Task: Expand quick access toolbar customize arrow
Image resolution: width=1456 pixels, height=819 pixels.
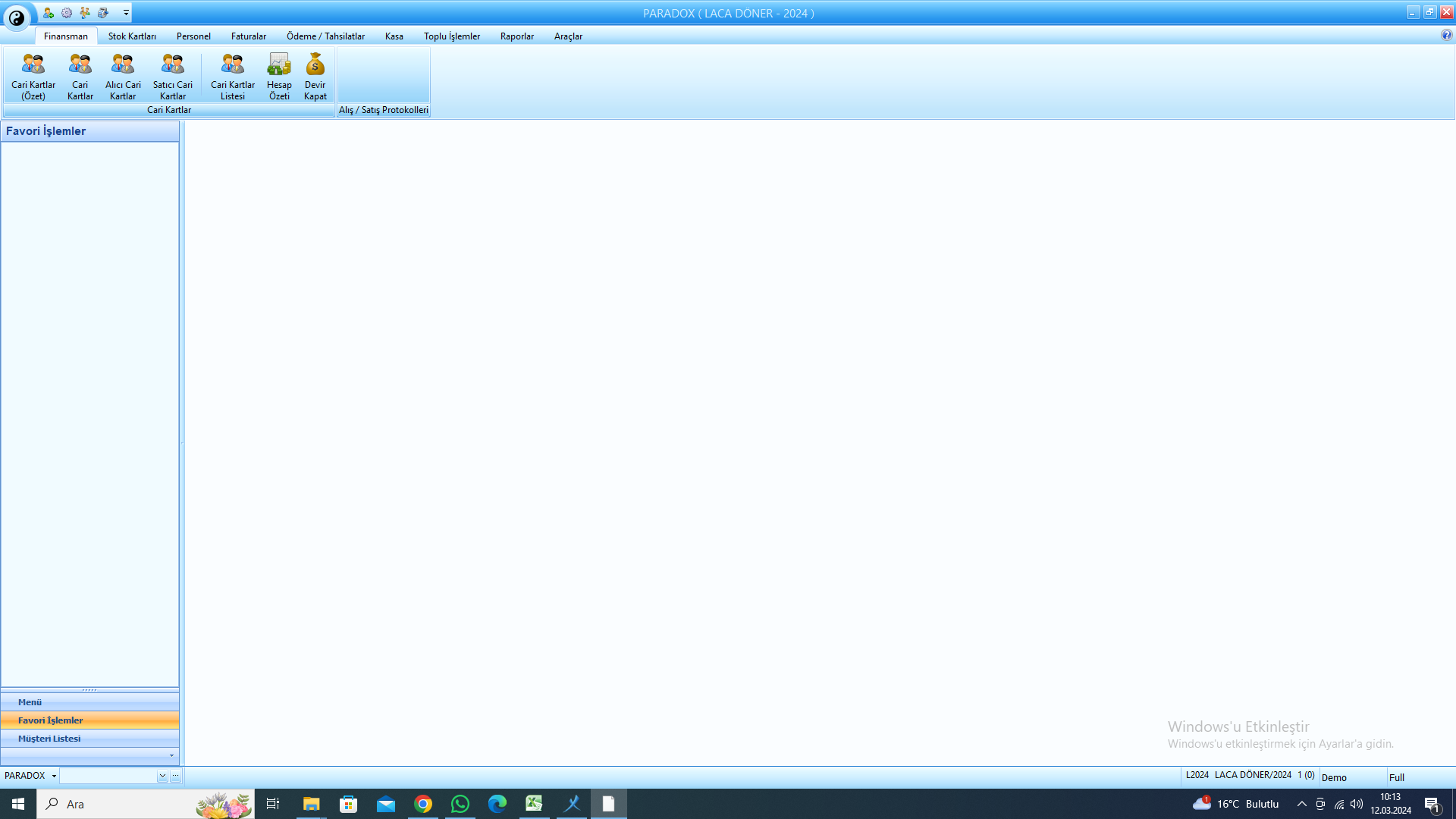Action: 126,13
